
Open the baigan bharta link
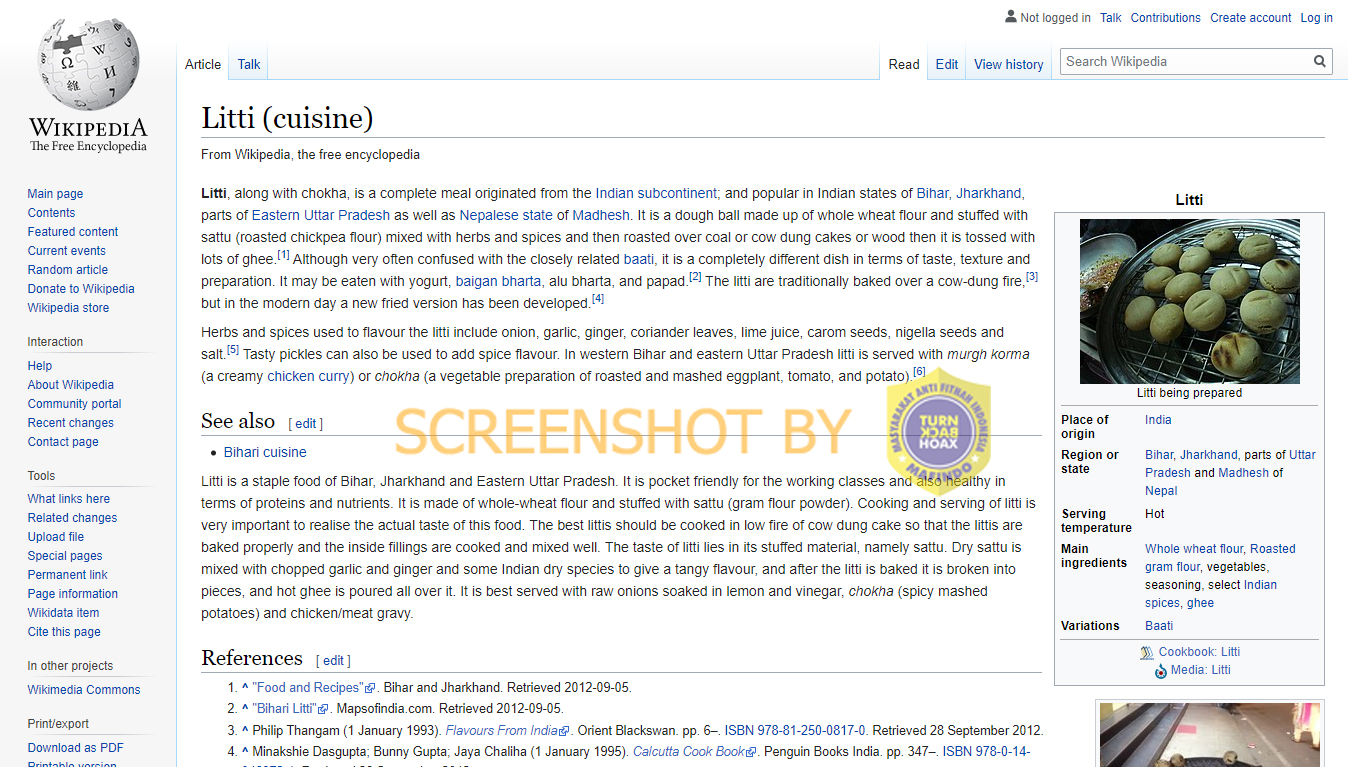pyautogui.click(x=498, y=282)
